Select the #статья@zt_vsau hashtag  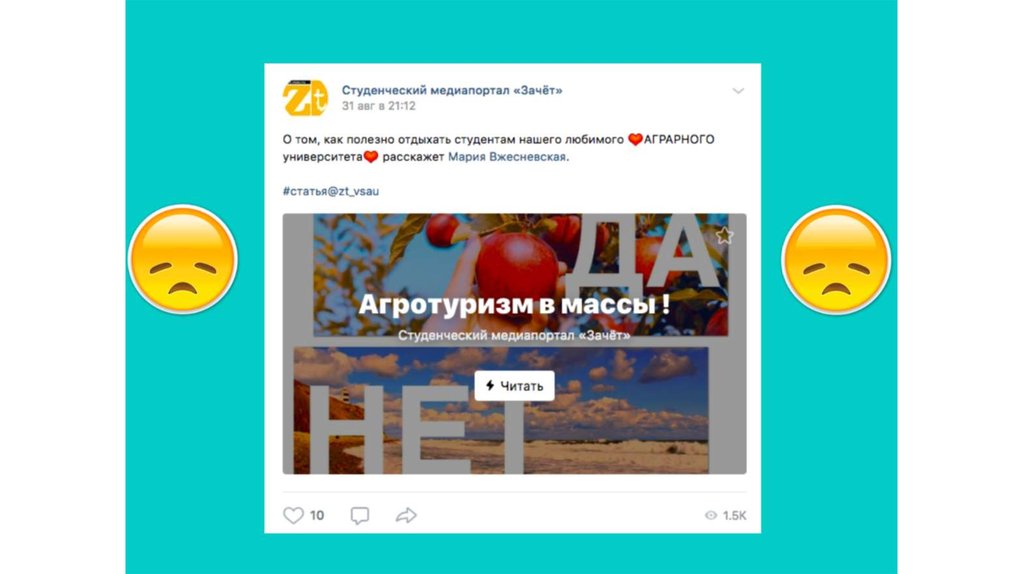tap(330, 191)
